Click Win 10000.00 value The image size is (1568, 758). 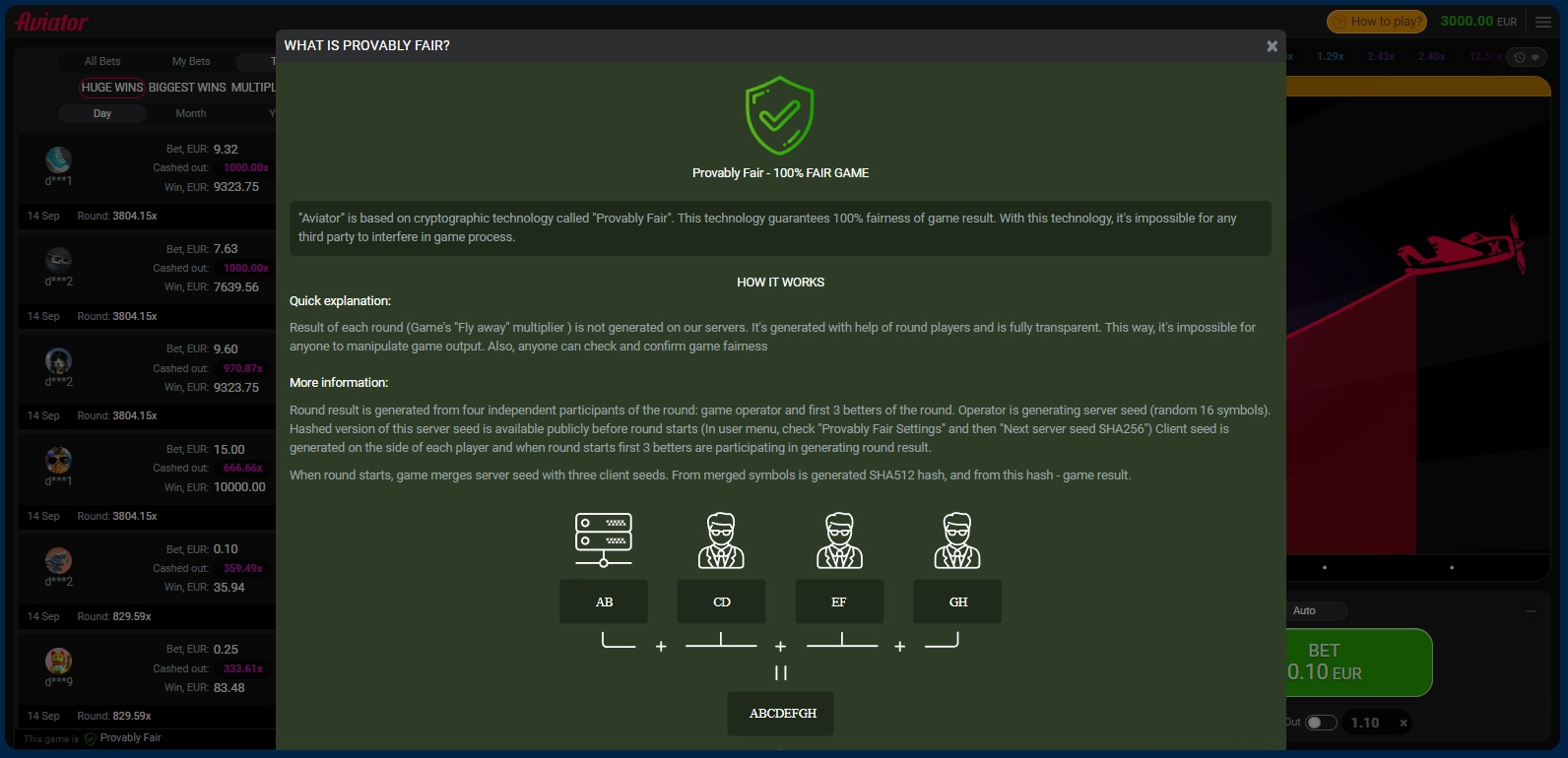[239, 487]
